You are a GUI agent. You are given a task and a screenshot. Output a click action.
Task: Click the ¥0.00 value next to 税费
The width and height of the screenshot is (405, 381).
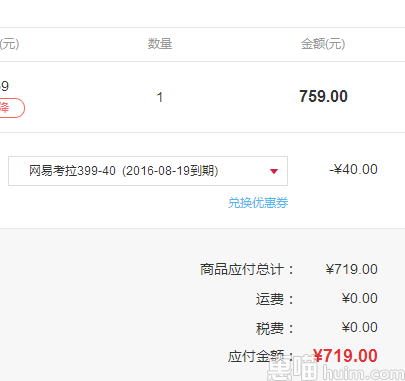360,327
